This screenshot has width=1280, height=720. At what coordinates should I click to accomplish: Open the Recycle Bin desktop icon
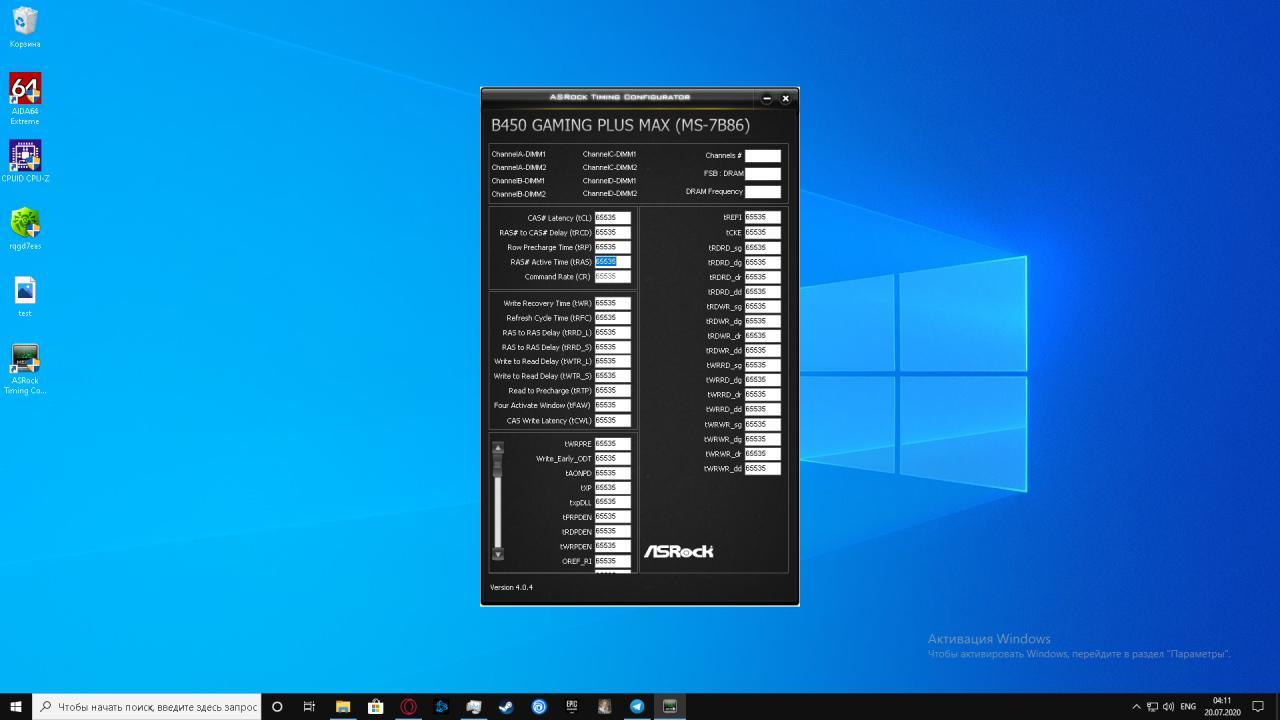point(25,28)
